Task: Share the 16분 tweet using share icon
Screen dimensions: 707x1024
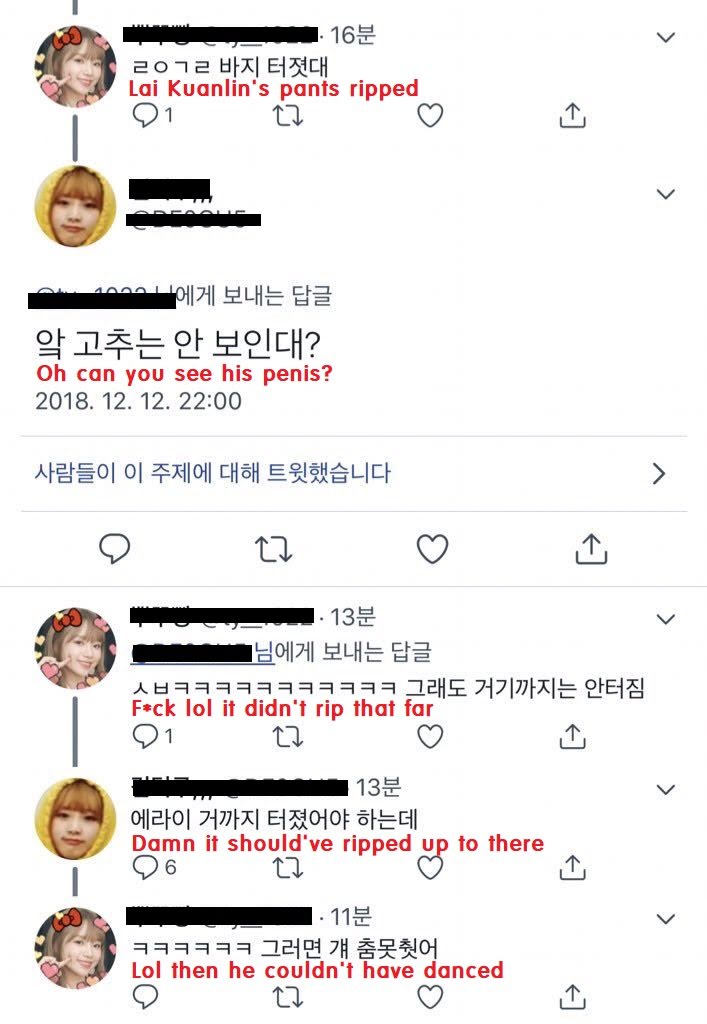Action: (x=572, y=116)
